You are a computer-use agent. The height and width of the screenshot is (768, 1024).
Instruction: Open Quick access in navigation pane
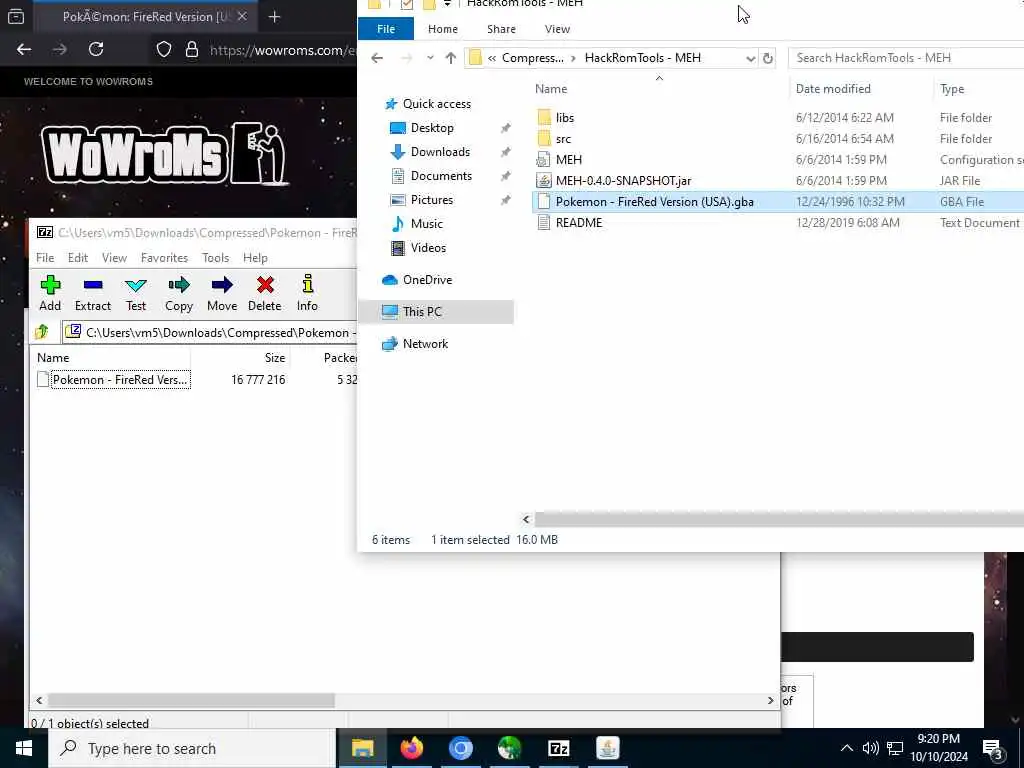(x=436, y=104)
